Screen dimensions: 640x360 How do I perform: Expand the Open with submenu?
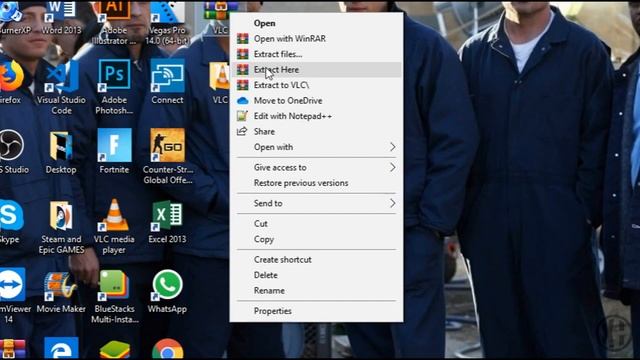(x=316, y=147)
